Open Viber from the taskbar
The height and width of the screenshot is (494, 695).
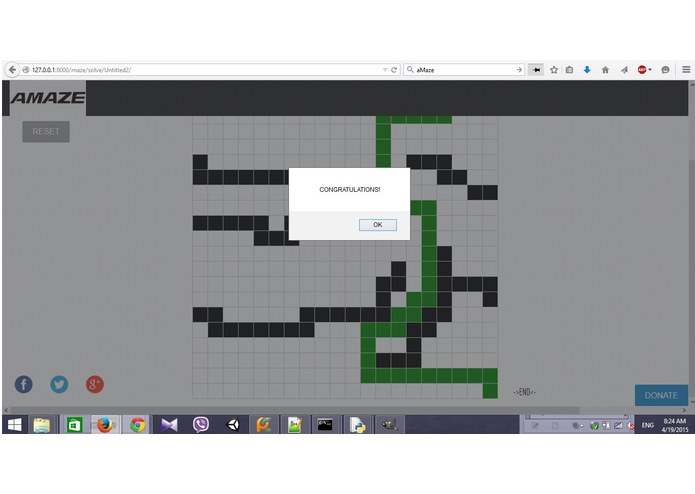[x=201, y=425]
